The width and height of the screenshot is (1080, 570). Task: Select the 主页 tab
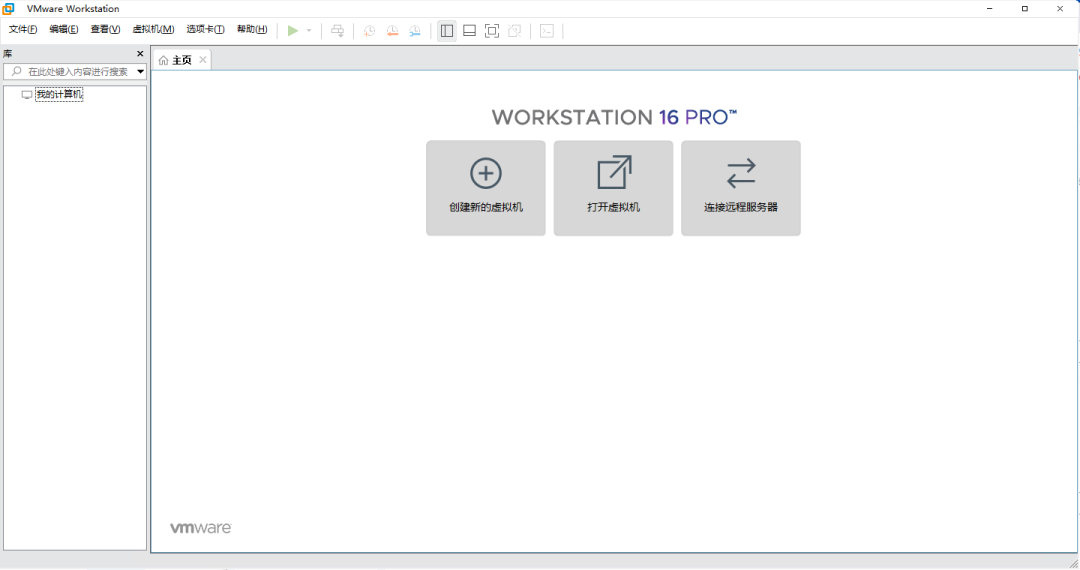pyautogui.click(x=182, y=60)
